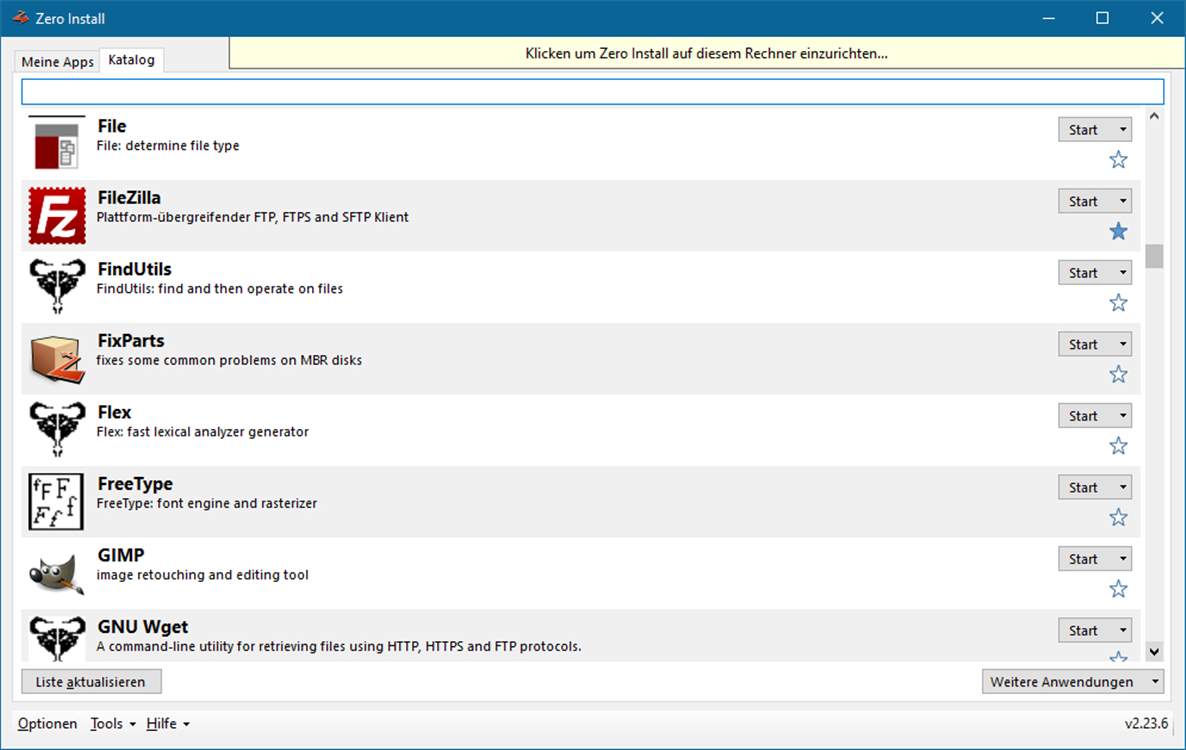The width and height of the screenshot is (1186, 750).
Task: Click the FindUtils GNU head icon
Action: [57, 287]
